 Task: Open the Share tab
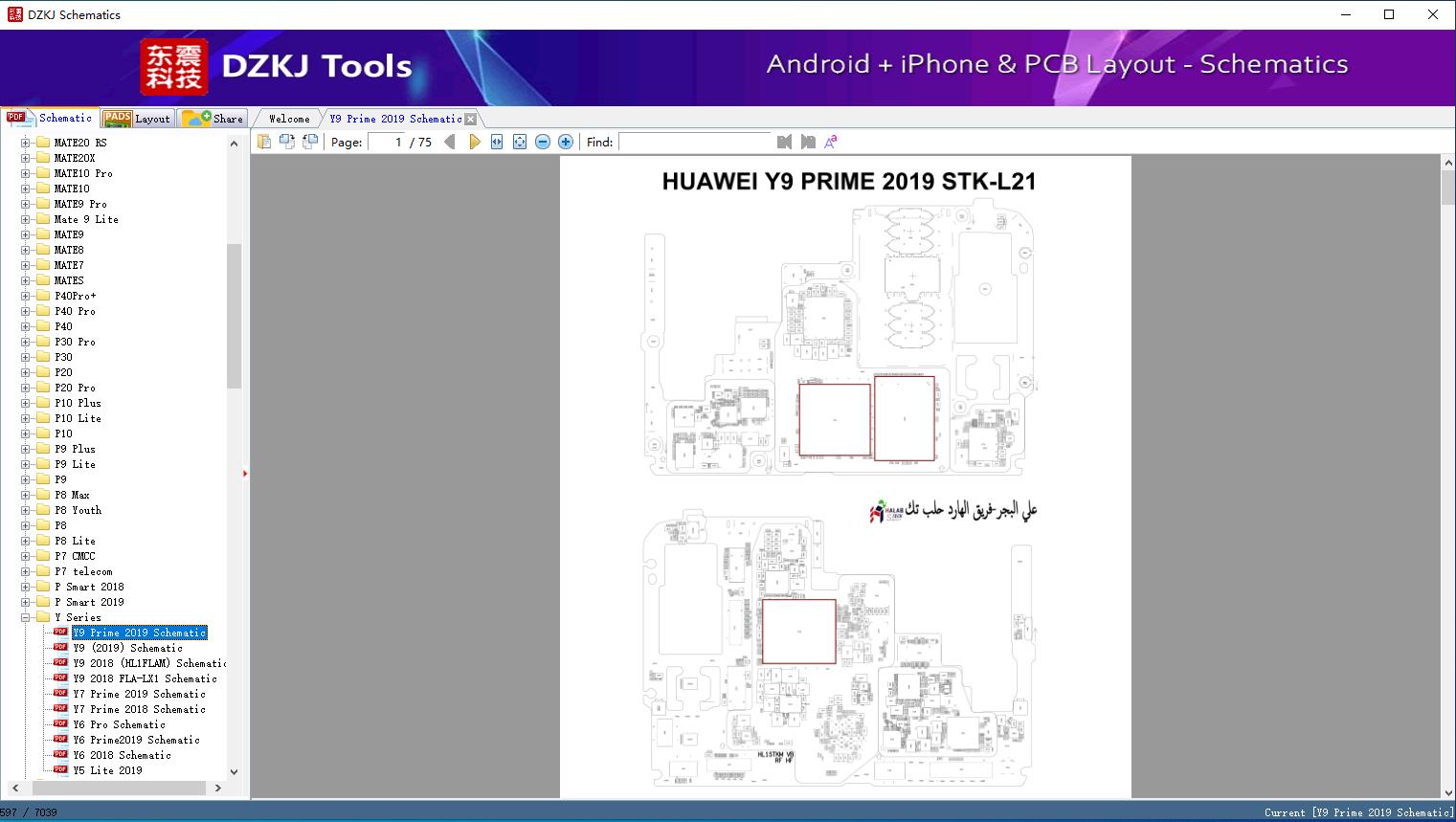(x=213, y=118)
